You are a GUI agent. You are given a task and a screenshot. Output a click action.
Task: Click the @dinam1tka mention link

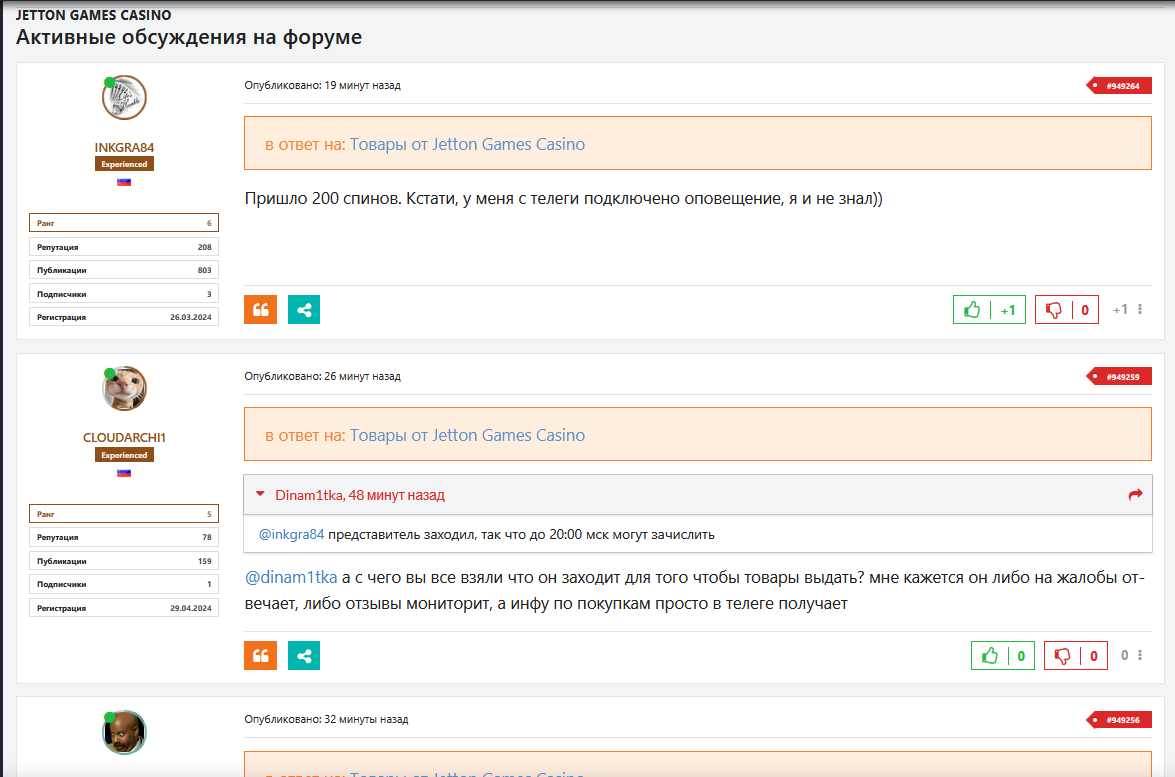pos(292,577)
